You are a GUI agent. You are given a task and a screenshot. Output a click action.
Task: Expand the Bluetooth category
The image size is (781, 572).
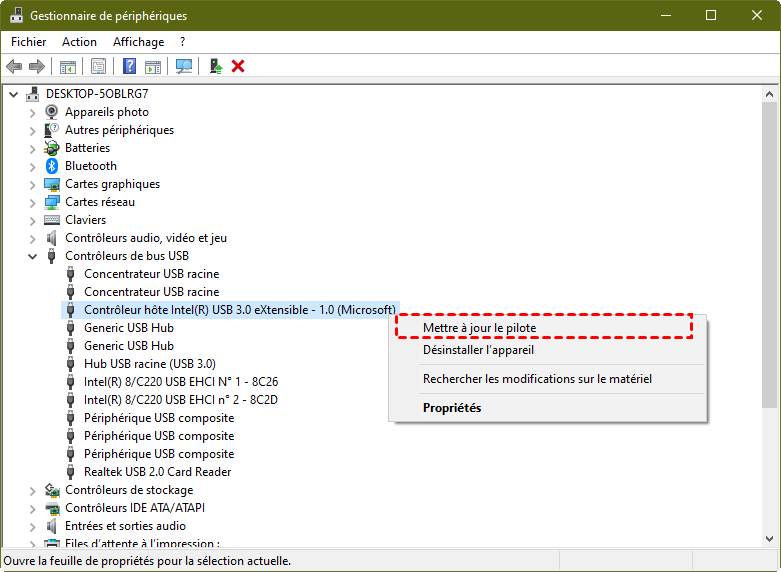coord(32,166)
